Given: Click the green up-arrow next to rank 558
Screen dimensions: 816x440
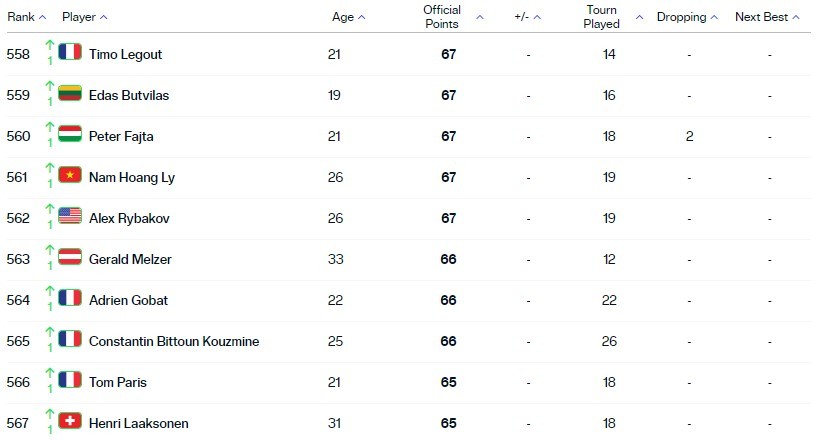Looking at the screenshot, I should 49,45.
